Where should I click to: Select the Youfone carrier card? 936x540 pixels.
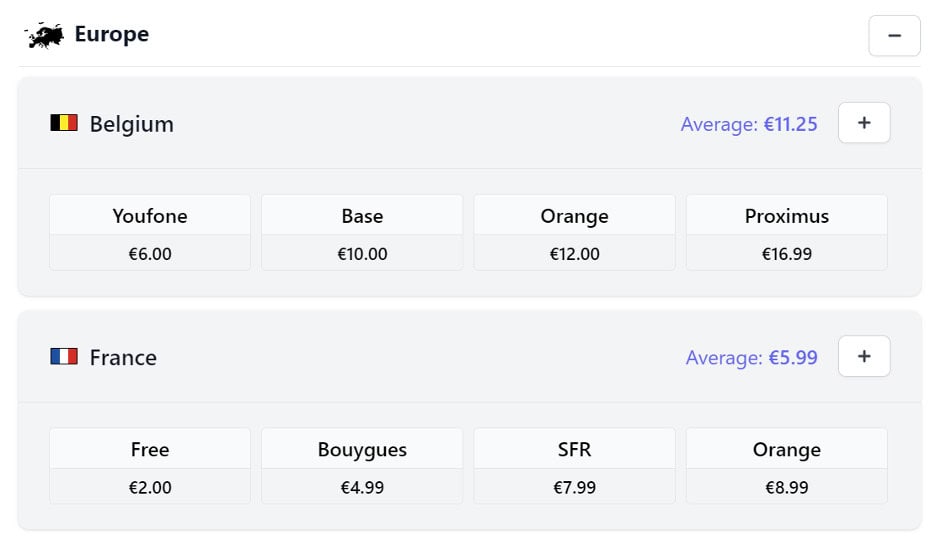[x=150, y=232]
